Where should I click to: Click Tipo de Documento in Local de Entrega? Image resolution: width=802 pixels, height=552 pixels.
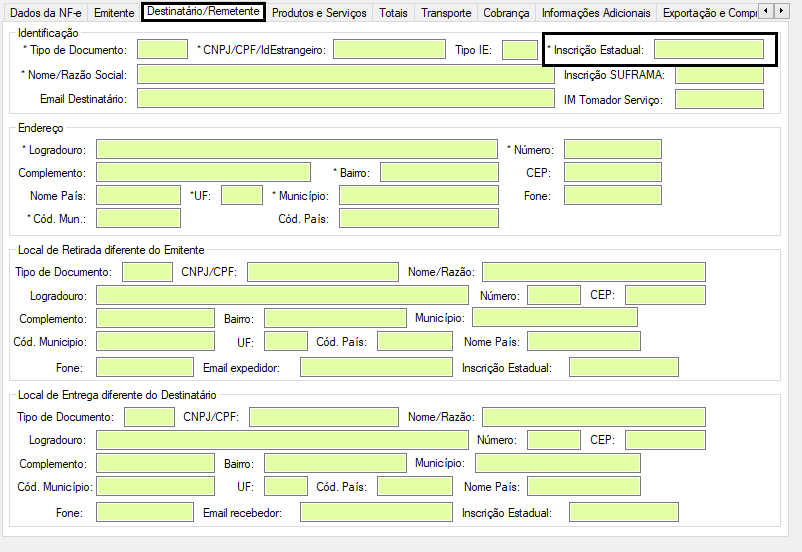(x=149, y=417)
